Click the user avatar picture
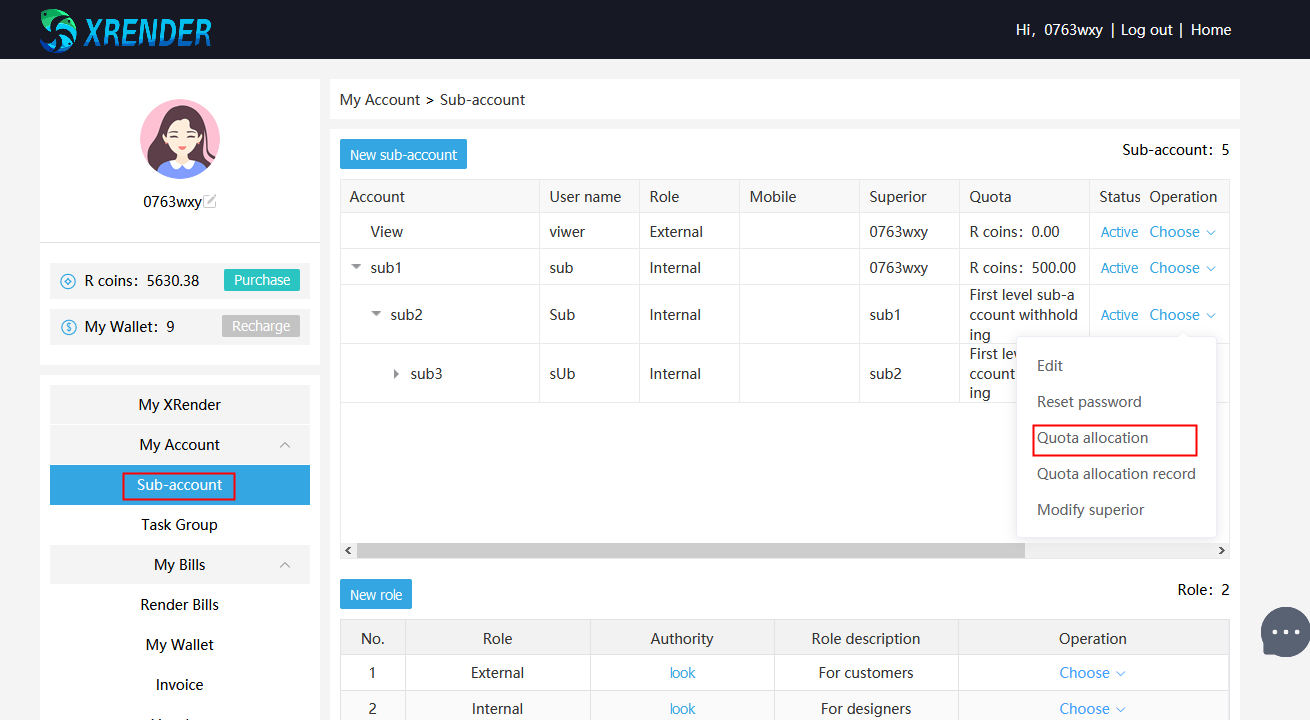1310x720 pixels. pyautogui.click(x=180, y=139)
